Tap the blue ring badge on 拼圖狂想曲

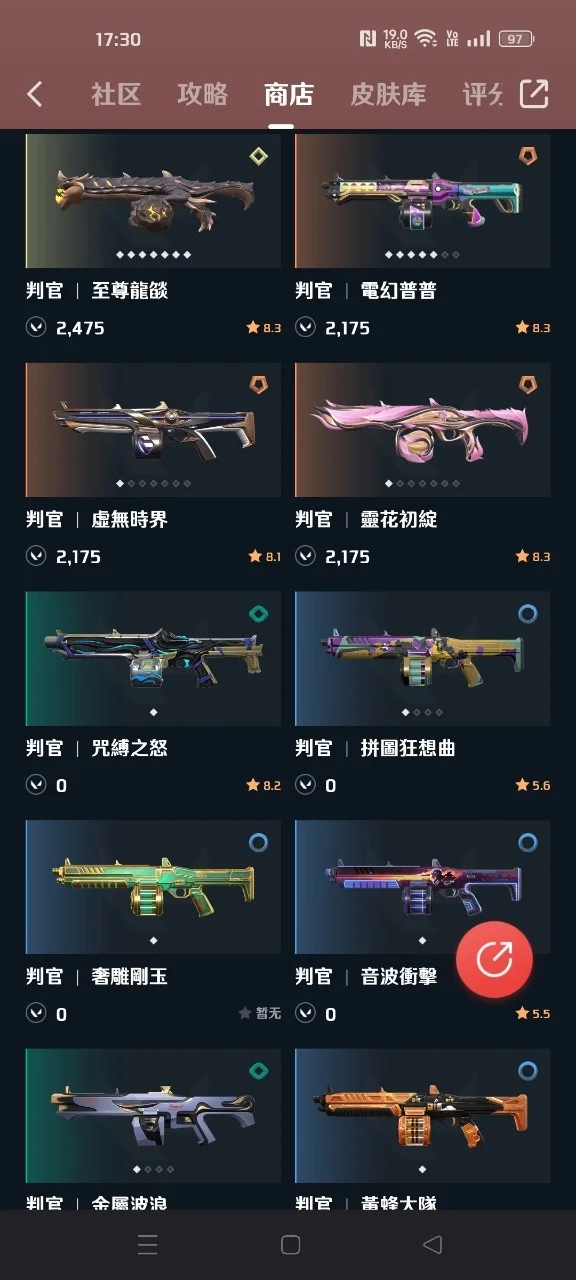point(528,613)
